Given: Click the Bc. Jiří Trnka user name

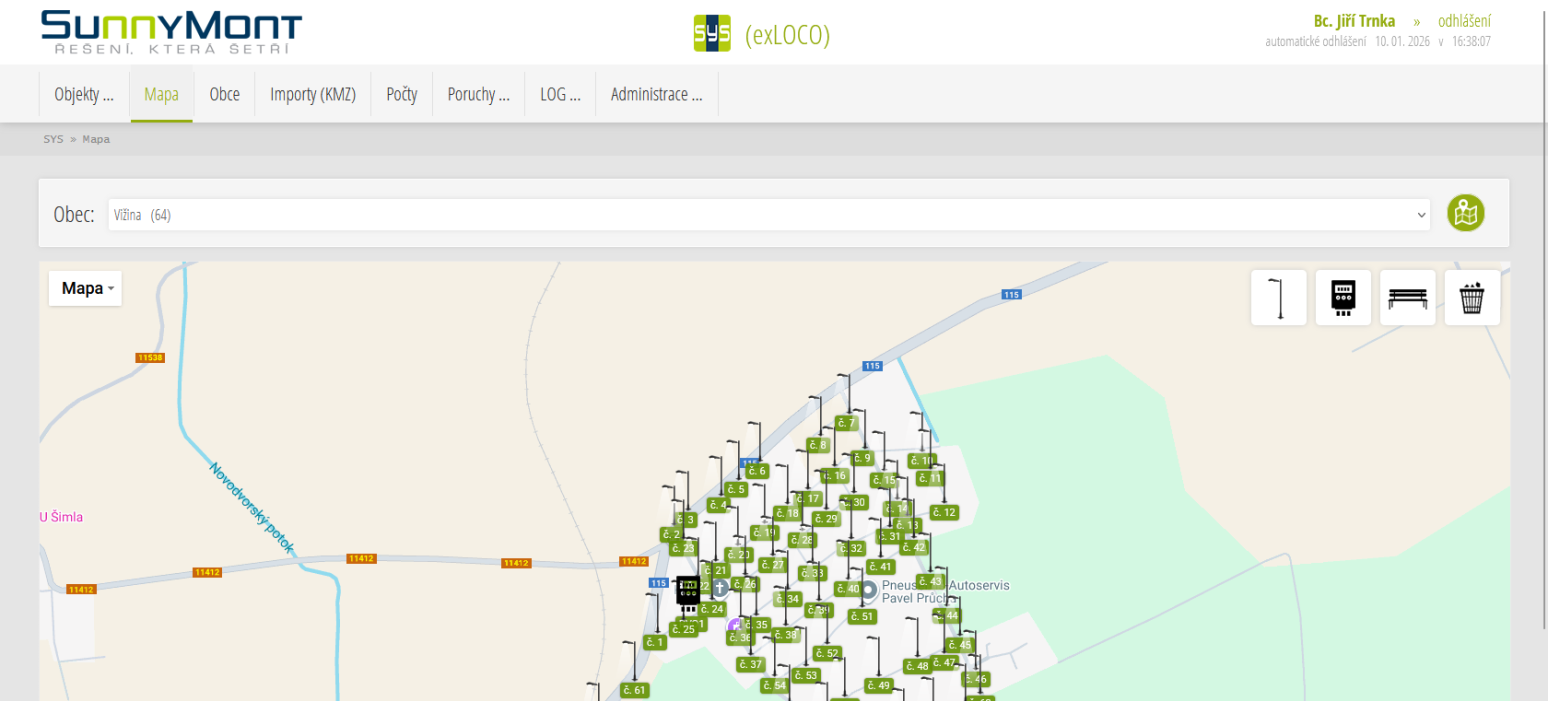Looking at the screenshot, I should point(1354,21).
